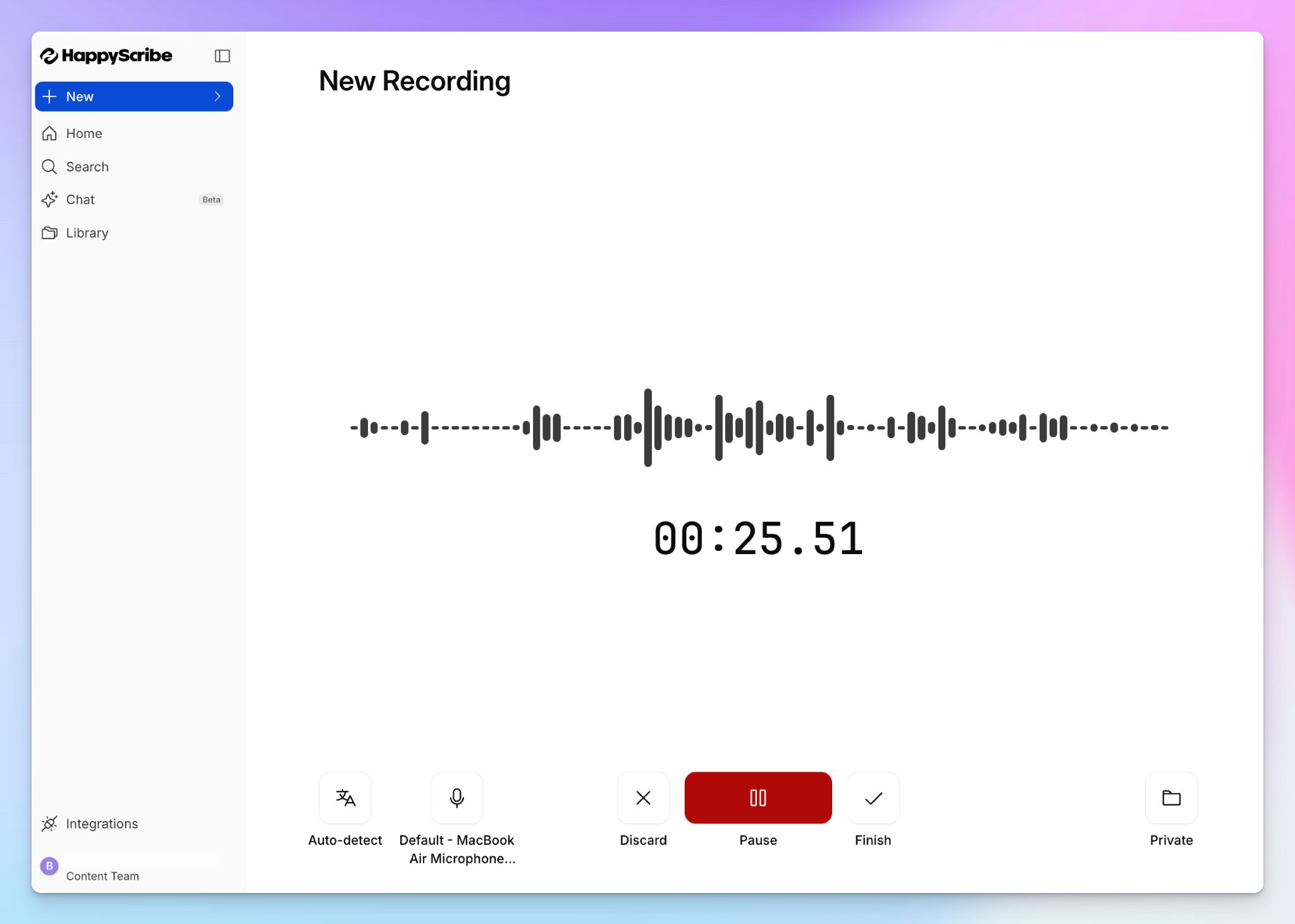Click the HappyScribe logo
Image resolution: width=1295 pixels, height=924 pixels.
(107, 56)
